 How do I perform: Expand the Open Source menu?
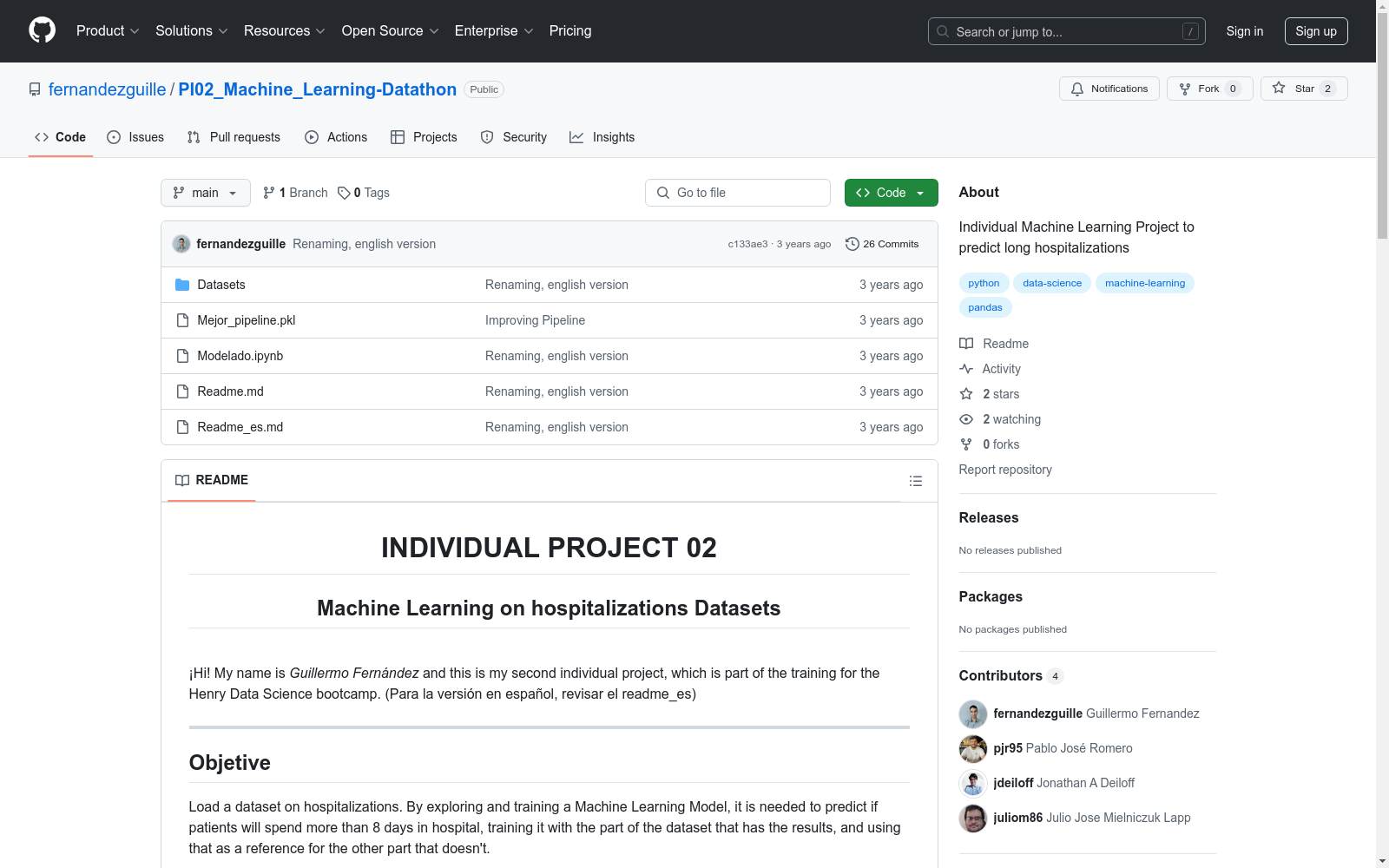point(391,31)
